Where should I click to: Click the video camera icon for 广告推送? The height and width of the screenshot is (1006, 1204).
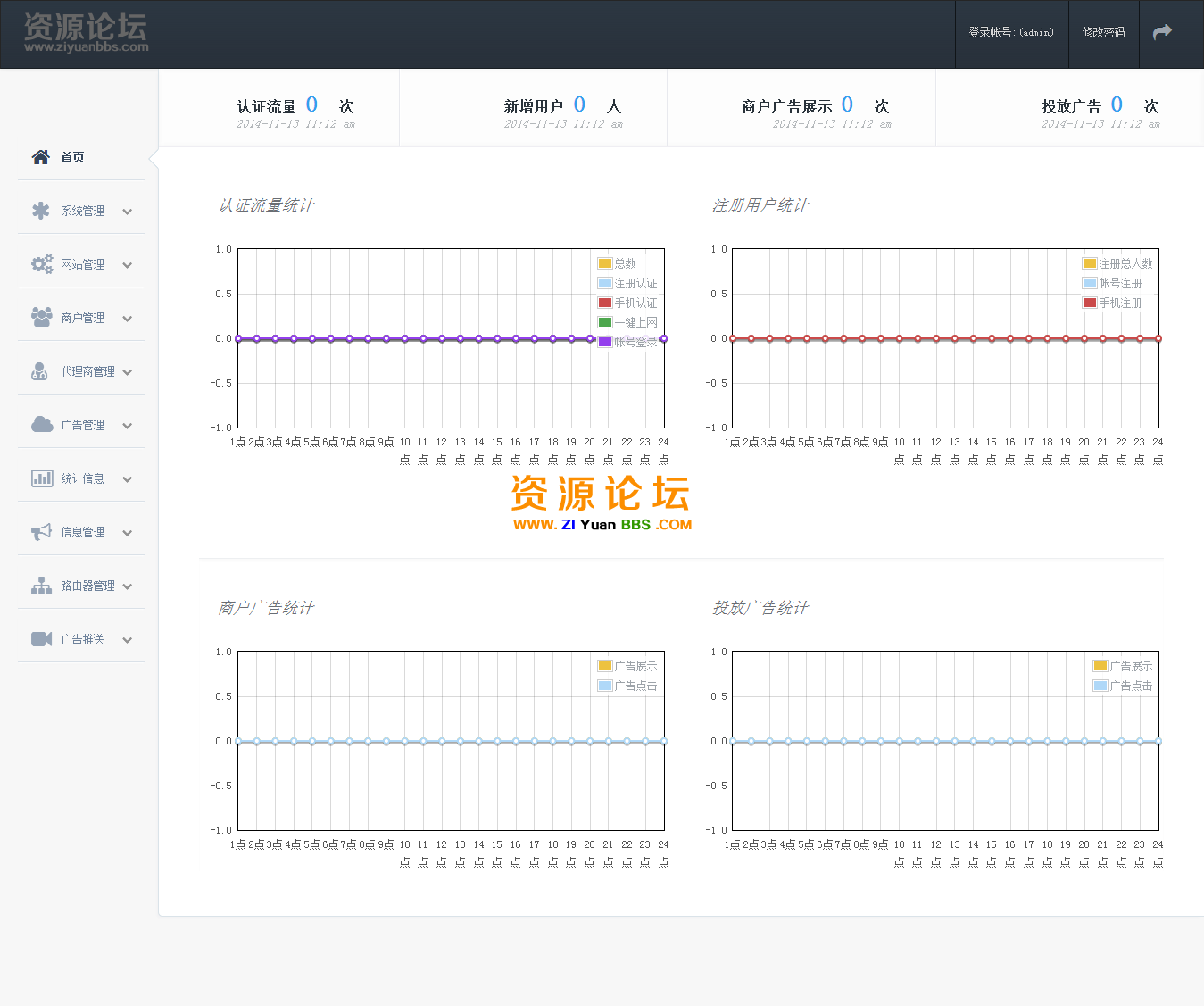tap(42, 639)
